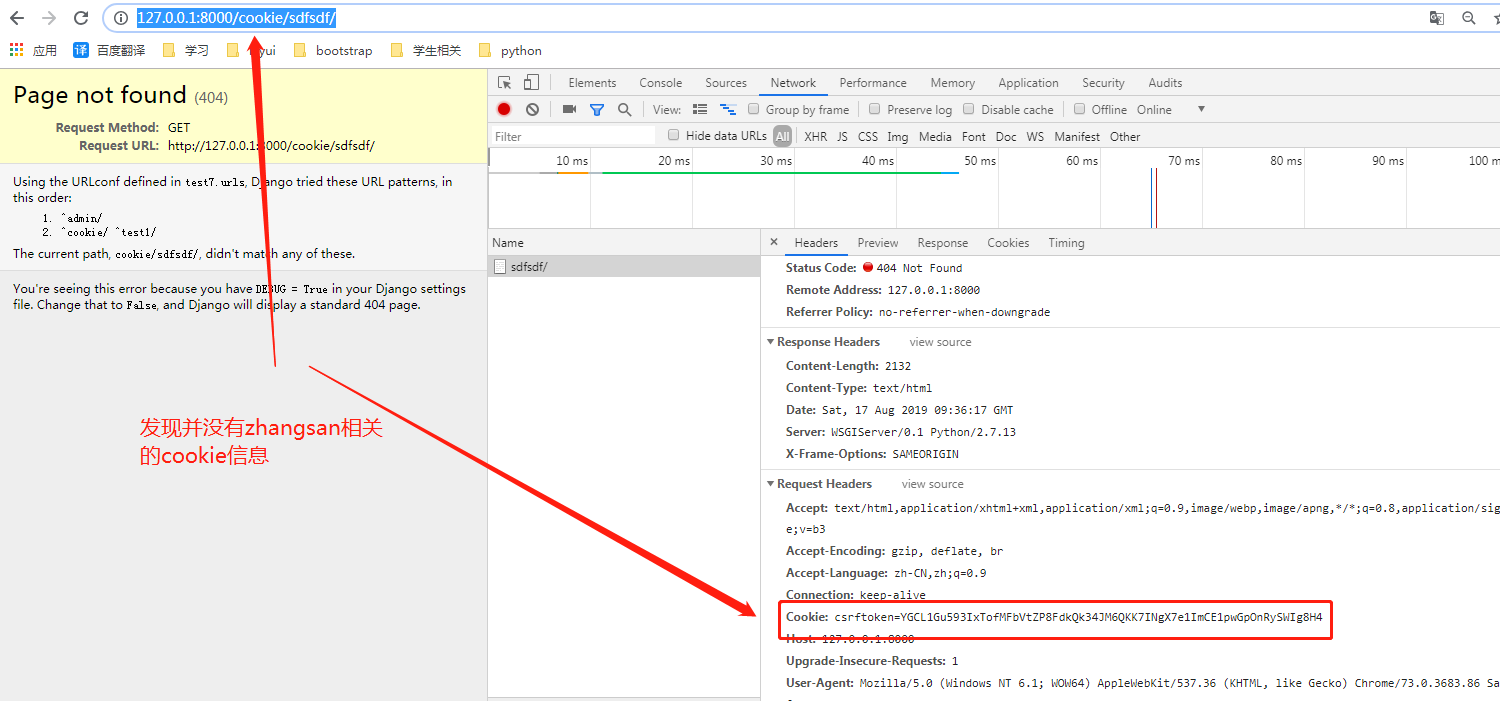Screen dimensions: 1500x701
Task: Reload the current page
Action: tap(81, 18)
